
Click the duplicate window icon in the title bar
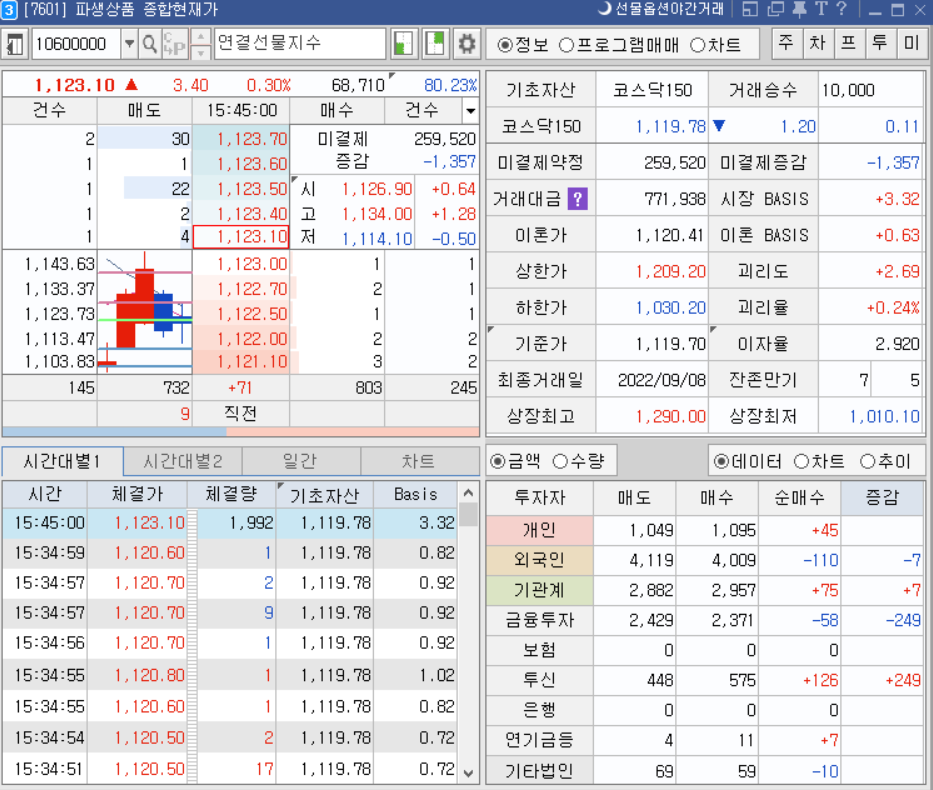(776, 9)
